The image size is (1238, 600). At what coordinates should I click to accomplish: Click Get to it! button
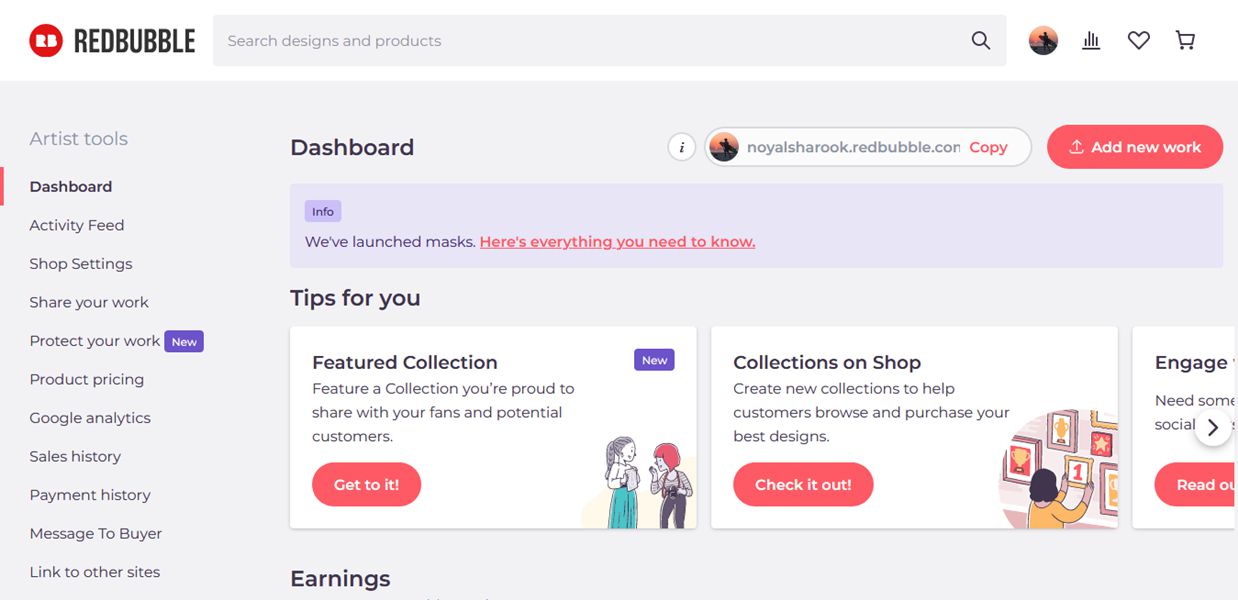click(366, 485)
